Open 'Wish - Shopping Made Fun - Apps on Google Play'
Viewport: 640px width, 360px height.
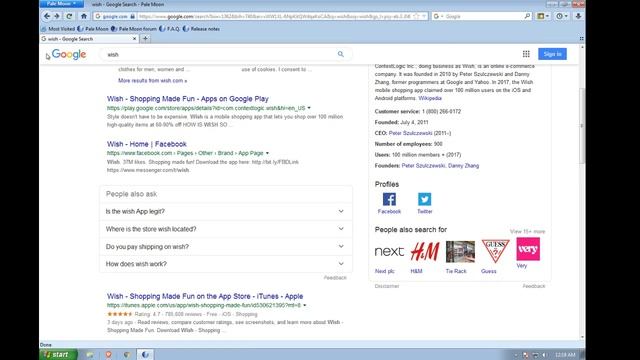188,99
